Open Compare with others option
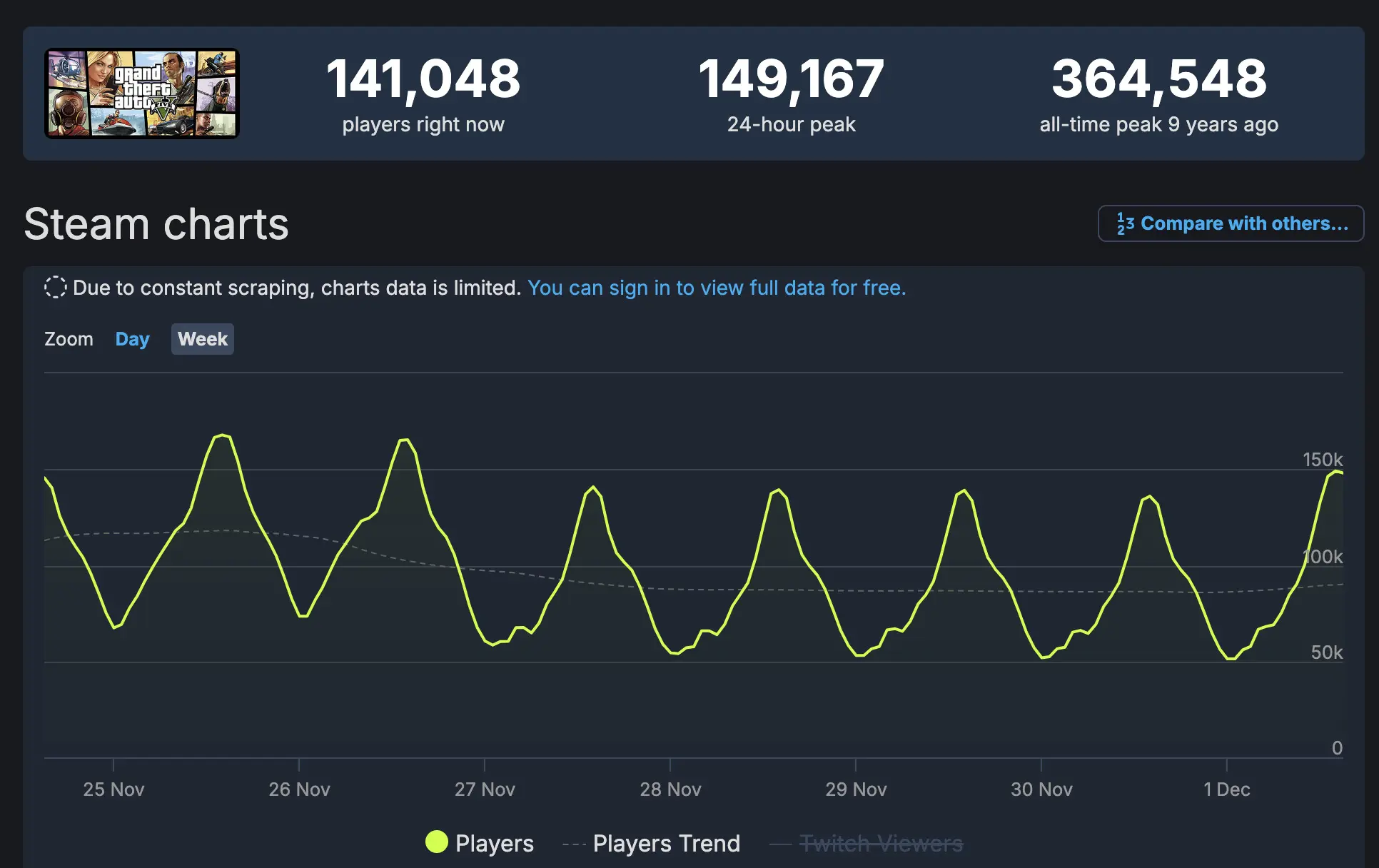1379x868 pixels. point(1231,223)
